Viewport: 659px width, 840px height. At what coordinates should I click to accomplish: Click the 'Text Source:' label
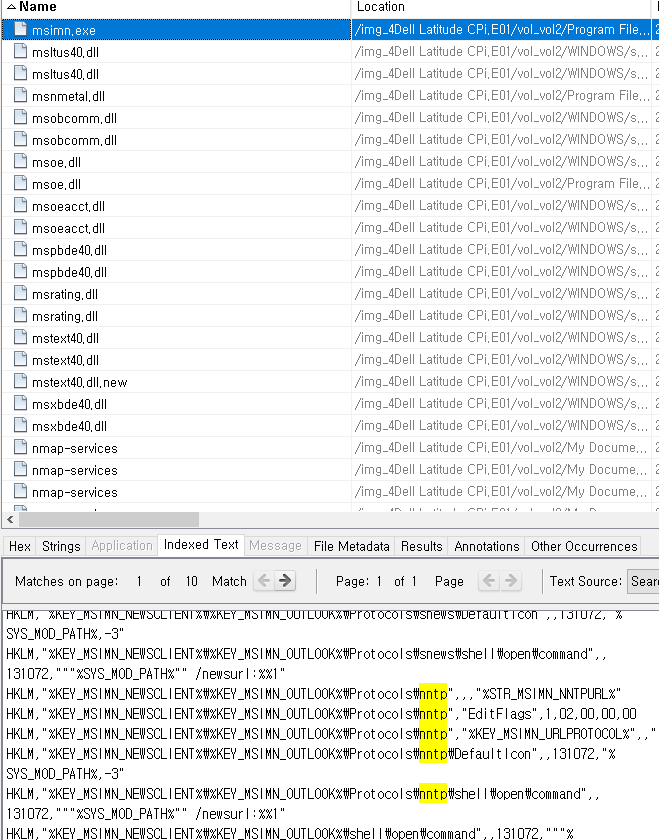(x=586, y=581)
